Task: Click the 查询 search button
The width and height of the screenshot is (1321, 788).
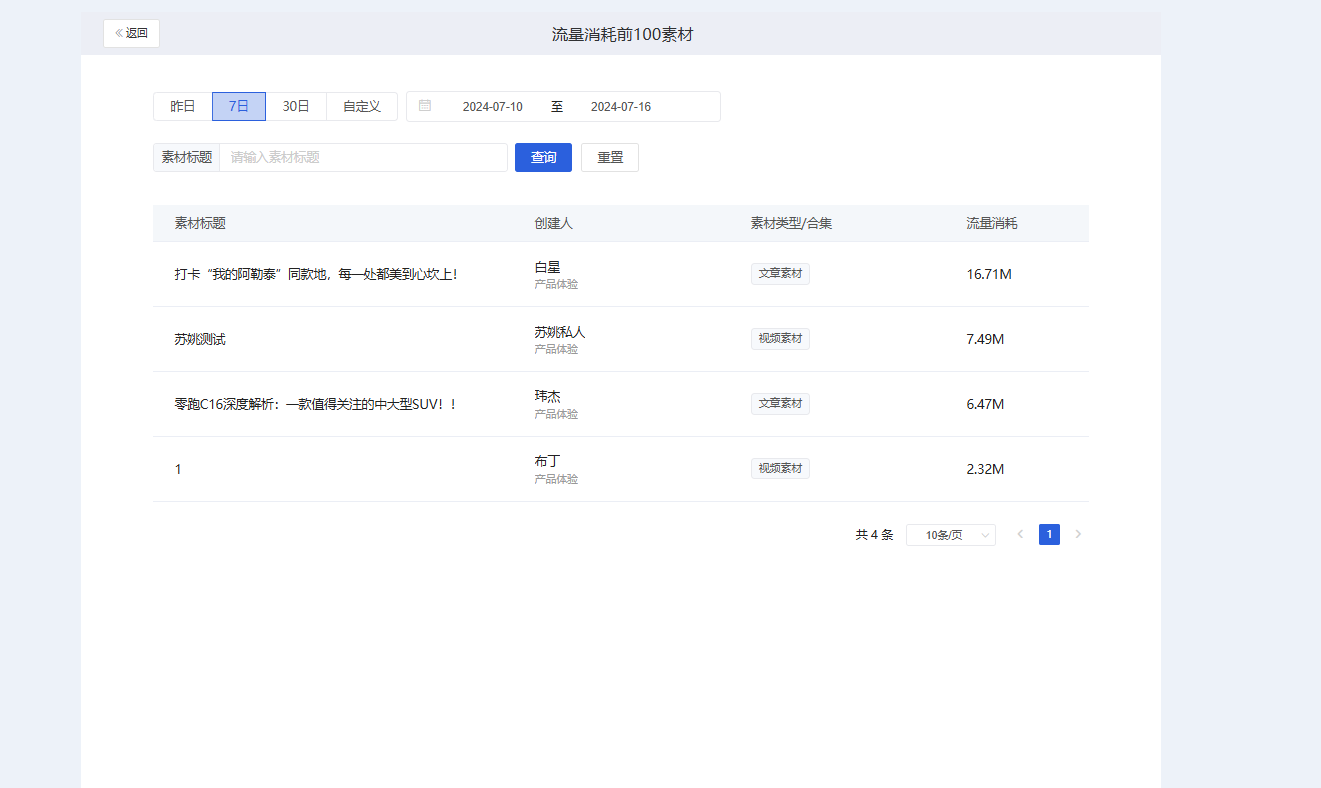Action: point(543,157)
